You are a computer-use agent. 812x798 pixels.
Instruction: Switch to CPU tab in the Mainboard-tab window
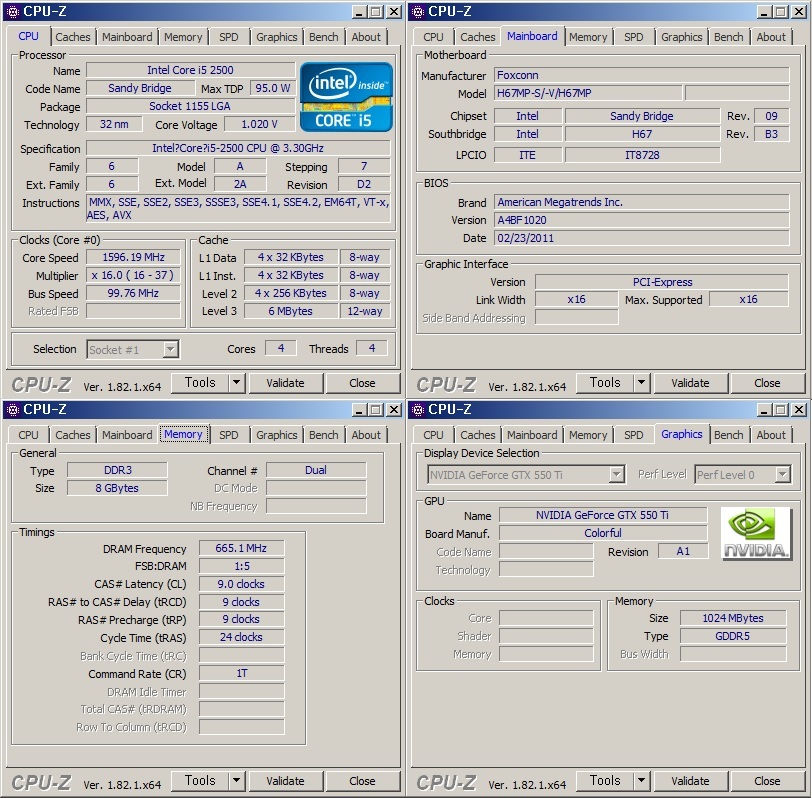tap(433, 37)
